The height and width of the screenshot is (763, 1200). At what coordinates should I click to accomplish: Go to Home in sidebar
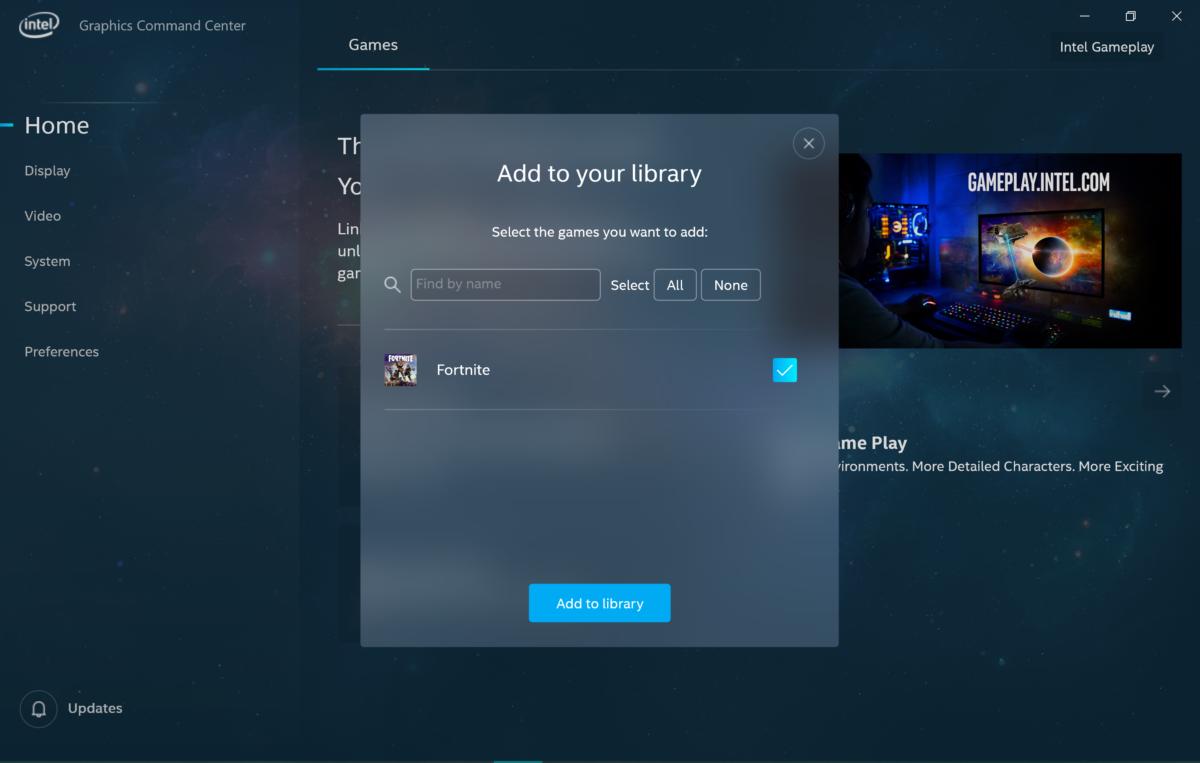click(x=57, y=125)
